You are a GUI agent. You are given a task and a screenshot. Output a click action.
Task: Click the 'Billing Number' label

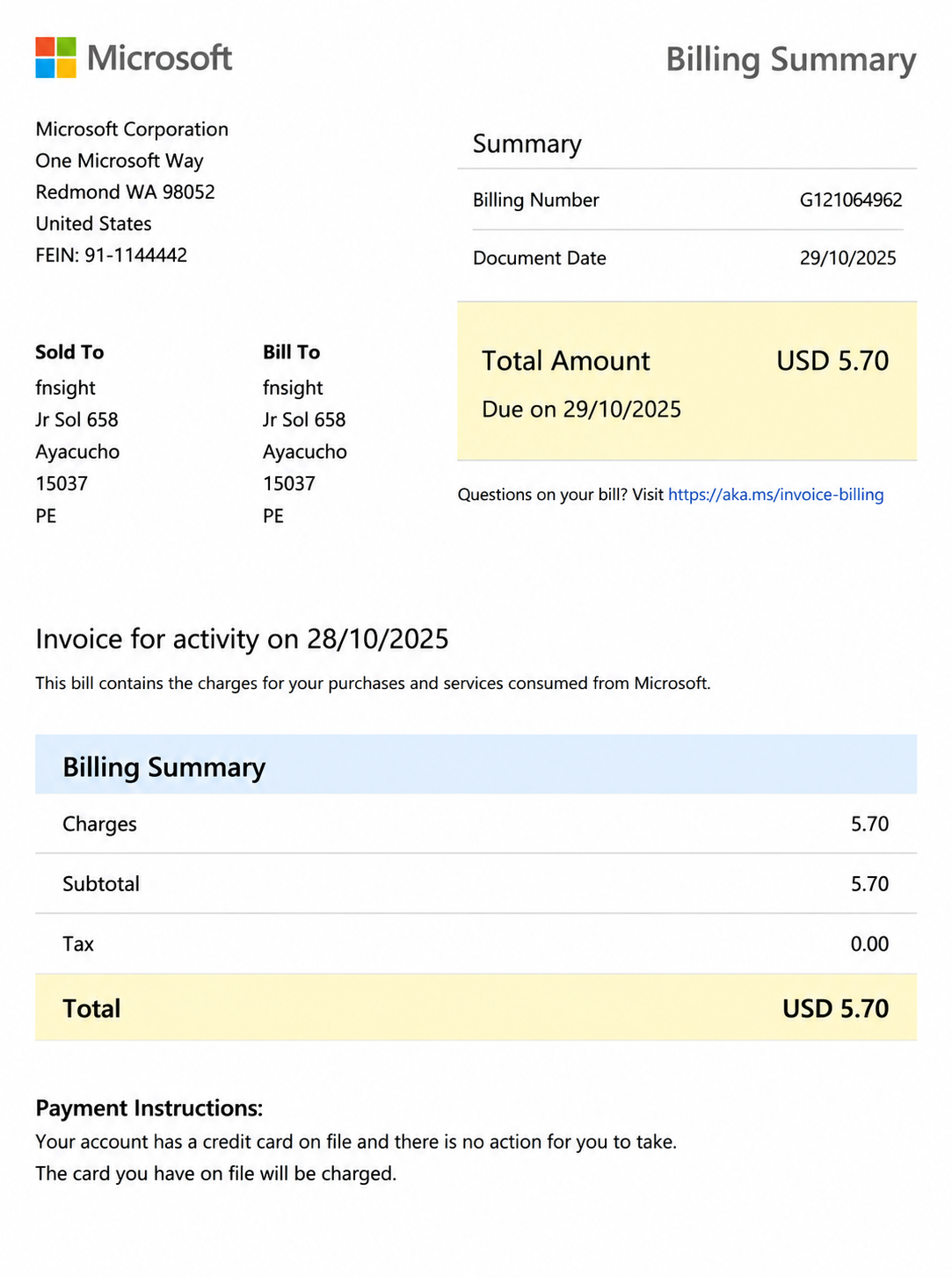click(x=535, y=200)
